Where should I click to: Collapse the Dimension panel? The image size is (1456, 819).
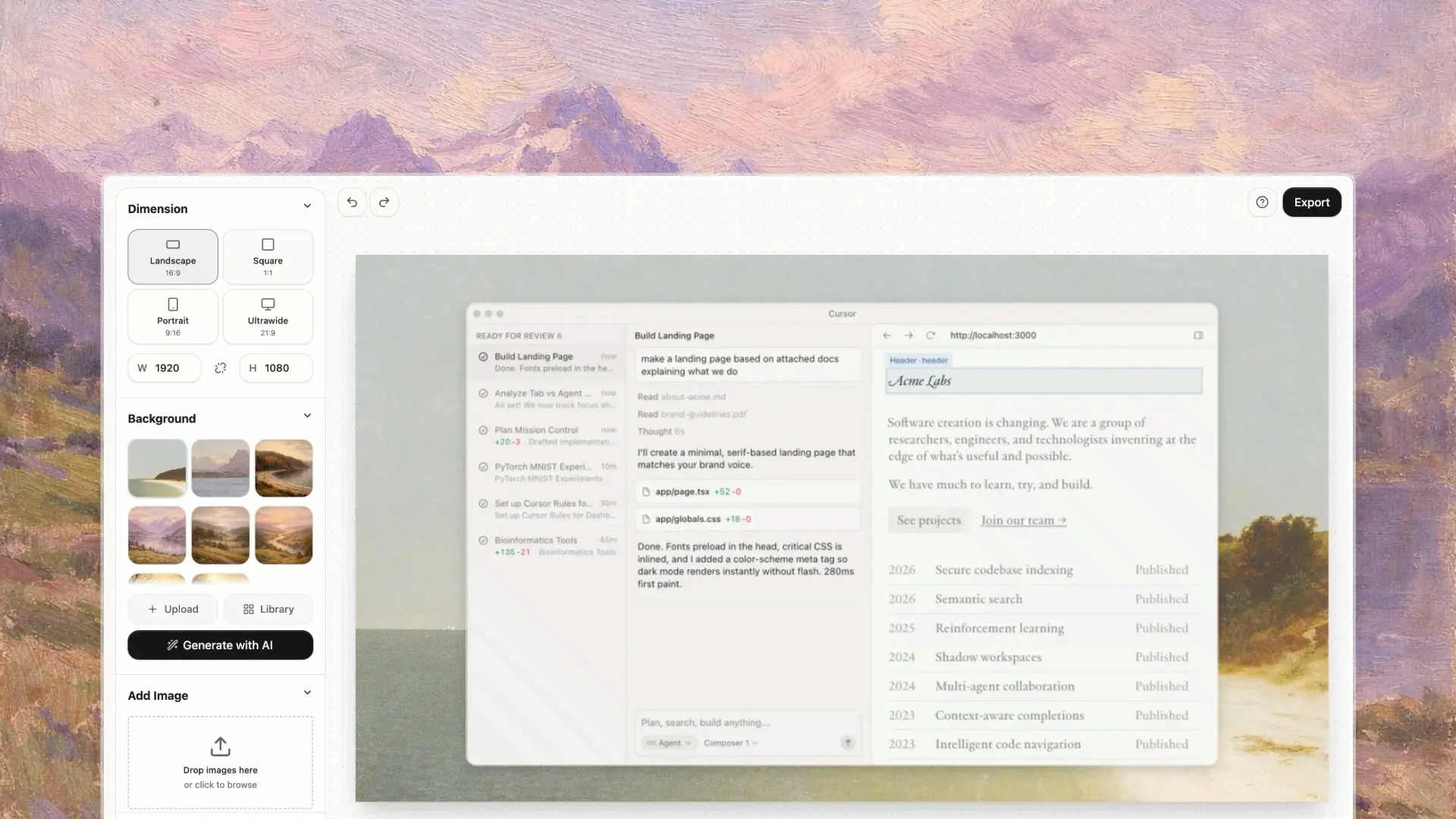pyautogui.click(x=307, y=206)
